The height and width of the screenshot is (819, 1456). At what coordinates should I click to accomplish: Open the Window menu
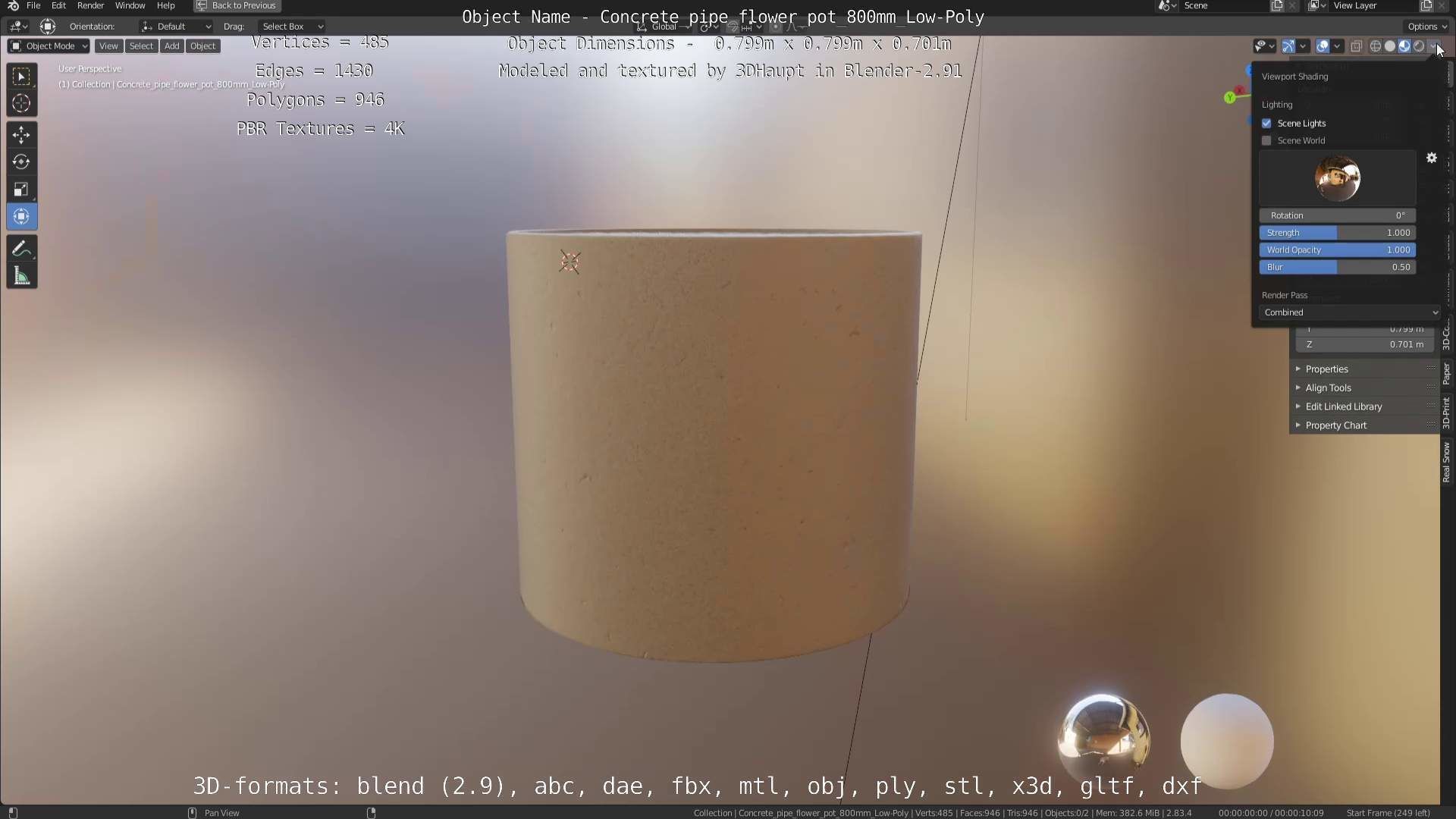(130, 5)
